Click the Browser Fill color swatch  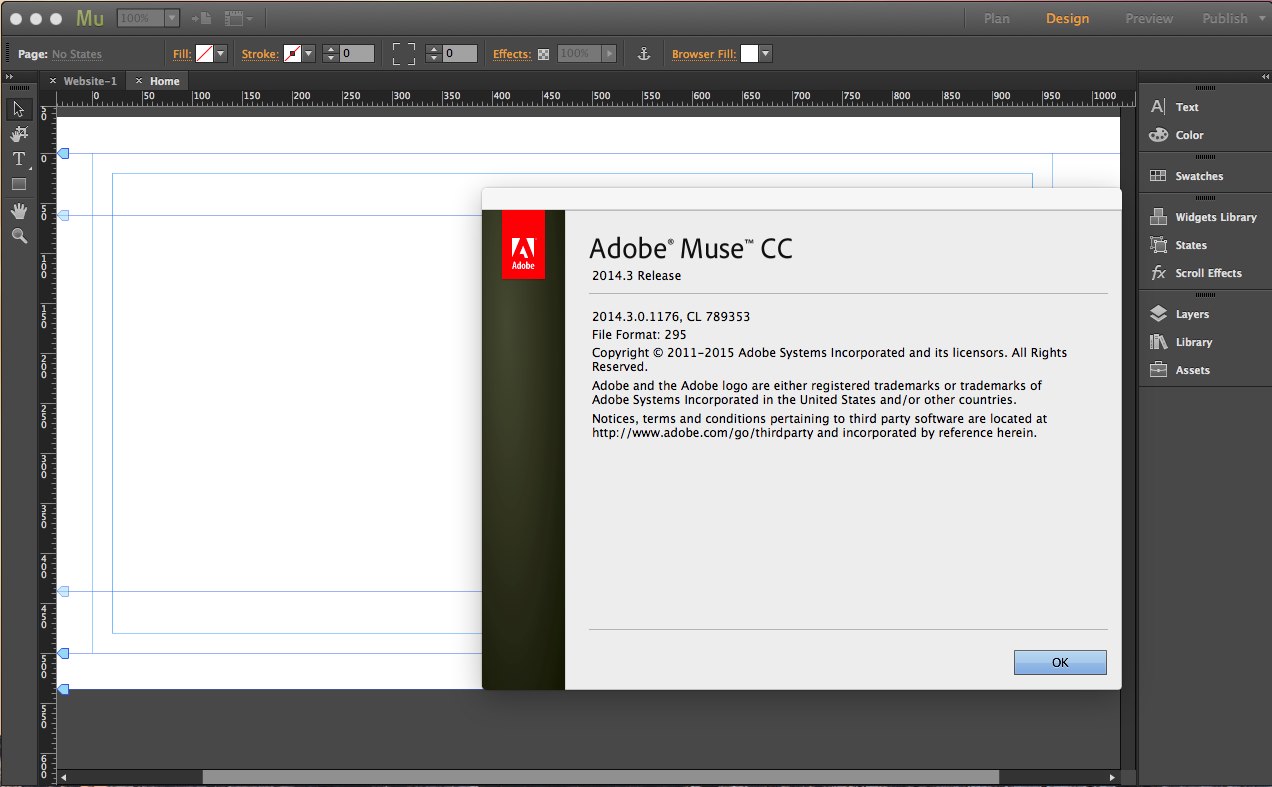[x=748, y=54]
